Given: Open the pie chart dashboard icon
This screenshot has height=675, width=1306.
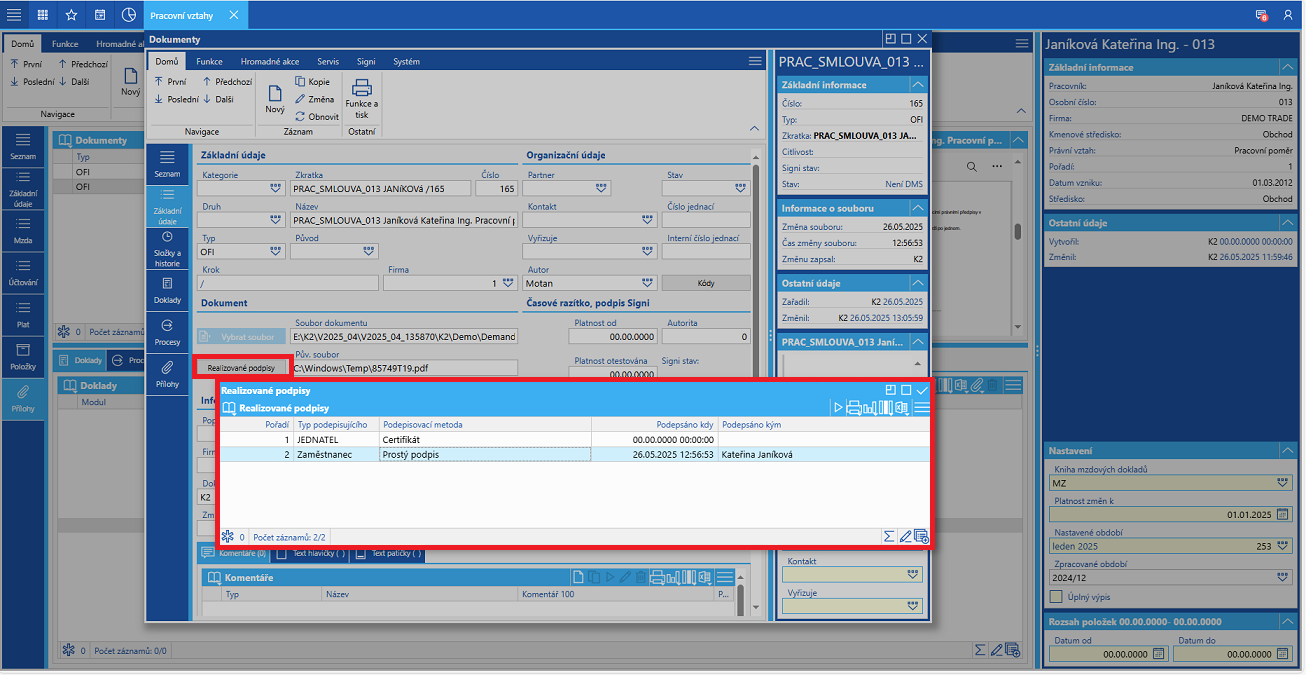Looking at the screenshot, I should pyautogui.click(x=129, y=15).
